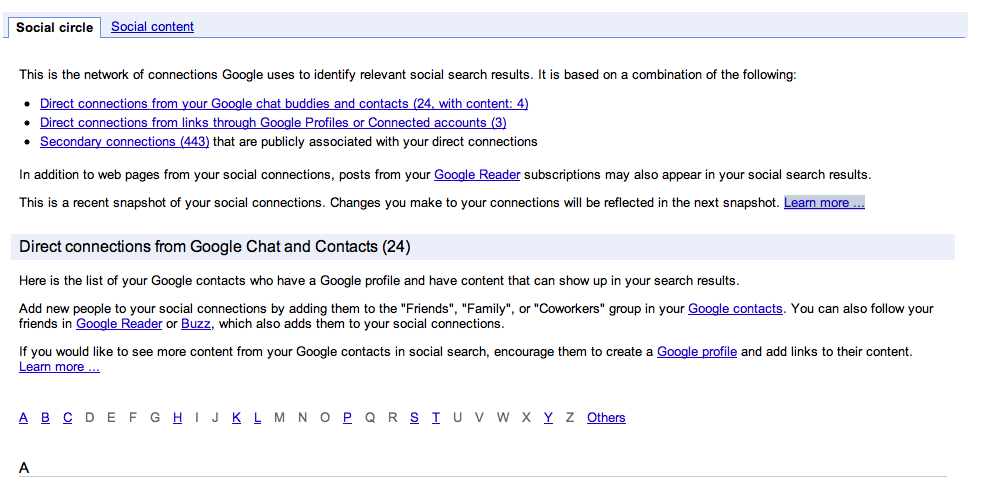Image resolution: width=981 pixels, height=485 pixels.
Task: Open Google Profiles or Connected accounts link
Action: click(273, 123)
